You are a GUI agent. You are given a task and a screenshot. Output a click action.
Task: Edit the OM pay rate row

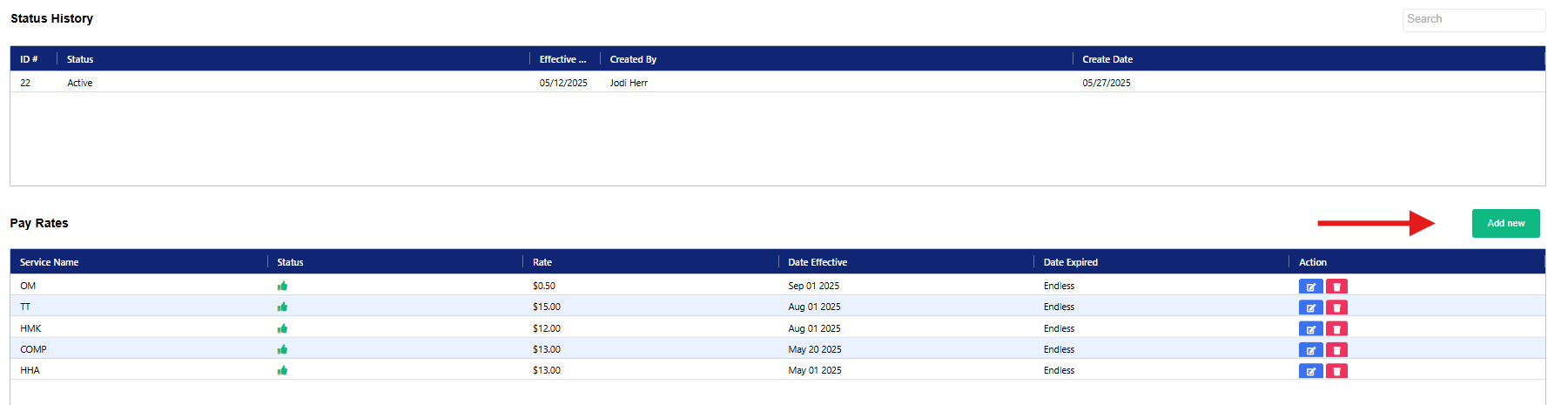click(1310, 287)
